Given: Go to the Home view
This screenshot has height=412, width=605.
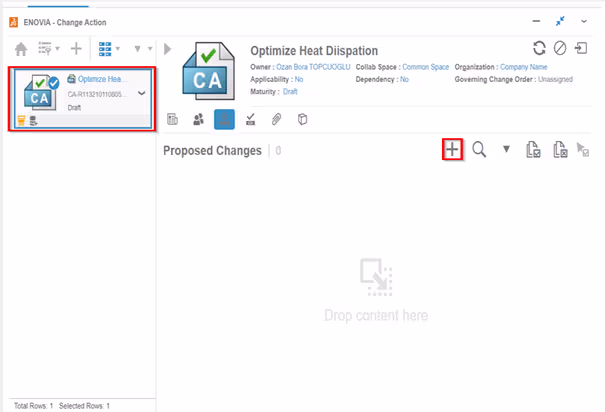Looking at the screenshot, I should pos(21,49).
